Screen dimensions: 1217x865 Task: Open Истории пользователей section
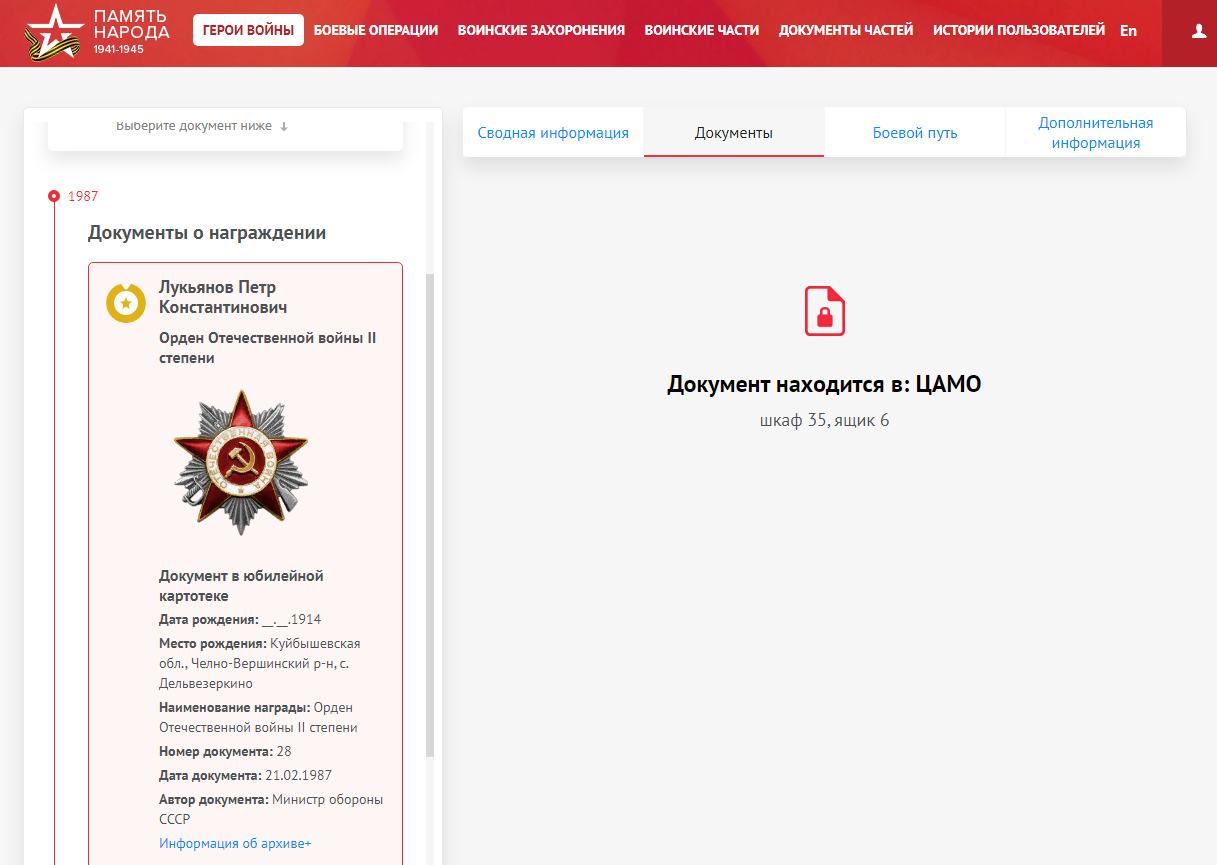click(1018, 30)
